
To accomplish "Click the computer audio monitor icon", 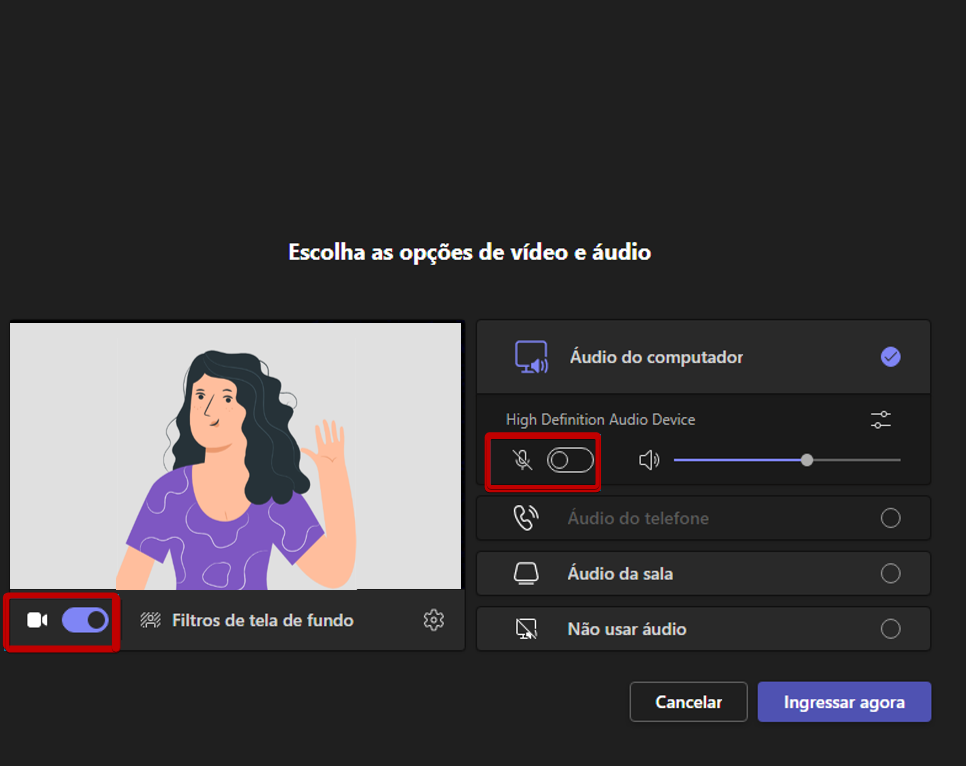I will (x=530, y=357).
